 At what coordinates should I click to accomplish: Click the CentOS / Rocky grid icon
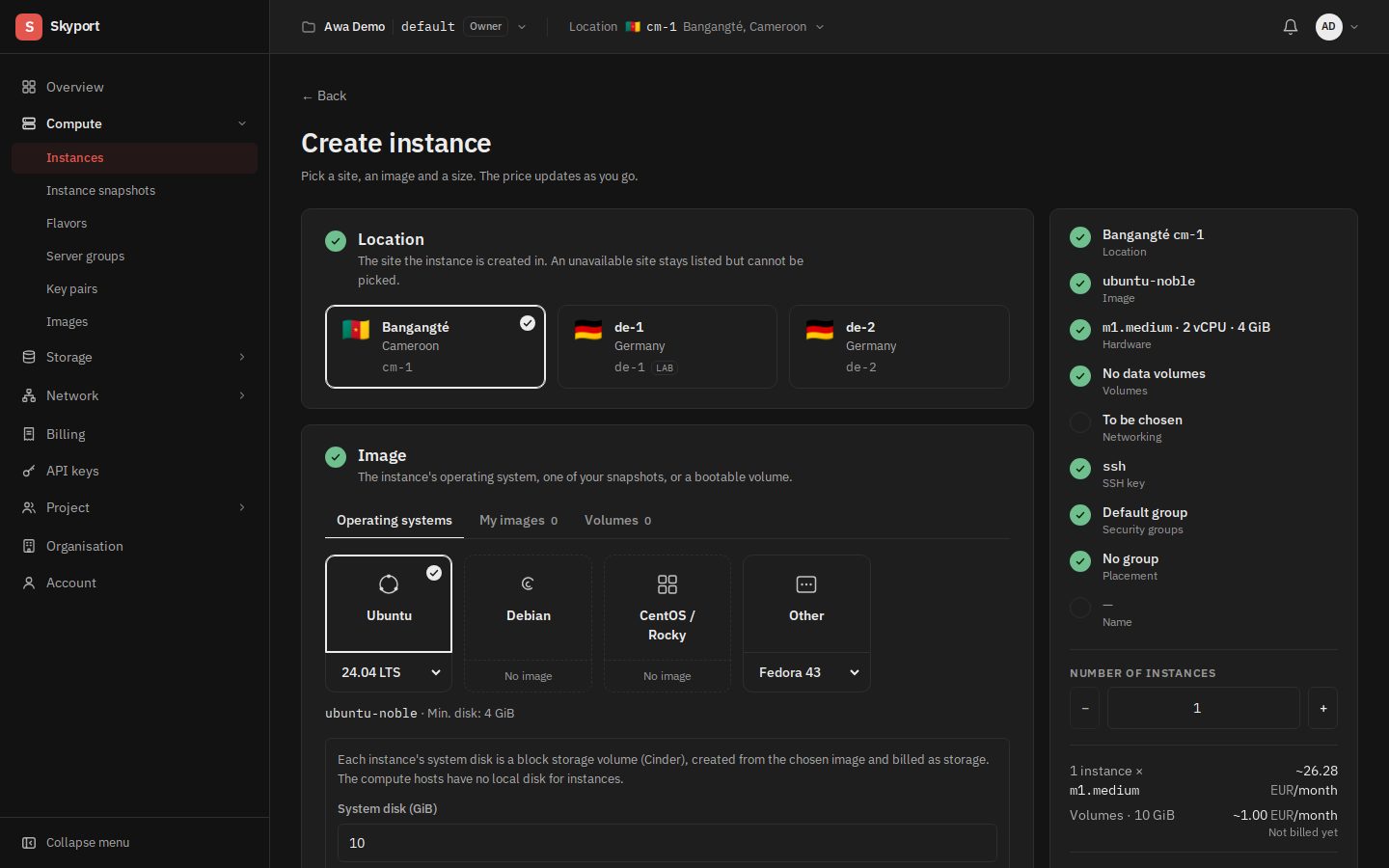click(x=667, y=584)
